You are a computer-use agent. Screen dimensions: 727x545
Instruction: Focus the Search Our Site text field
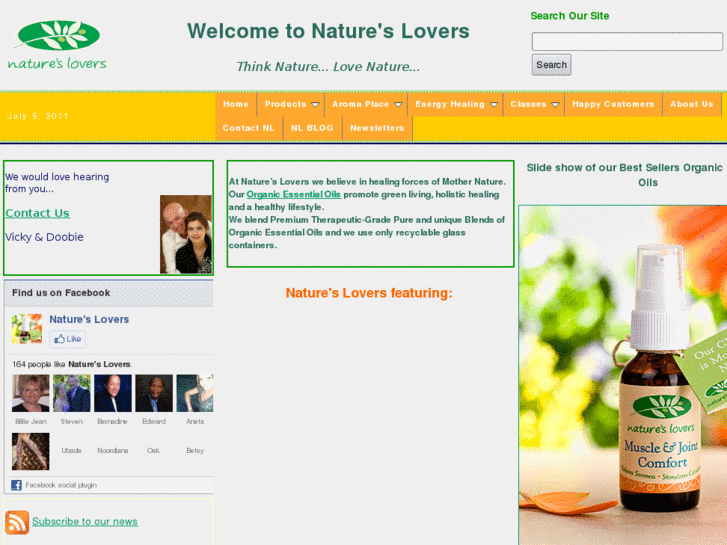pyautogui.click(x=627, y=41)
